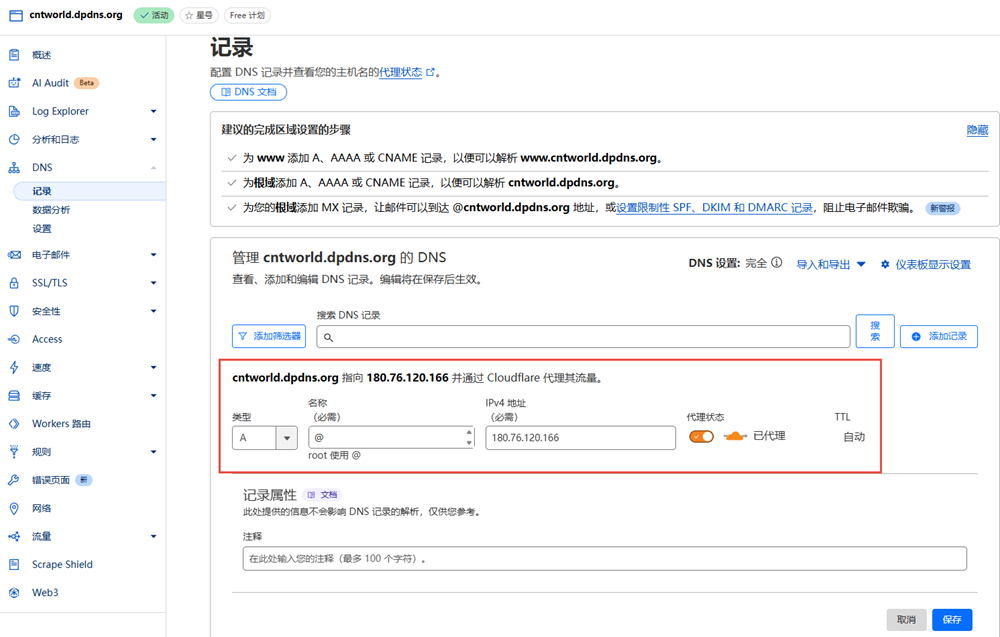Click the orange Cloudflare cloud proxy icon
Screen dimensions: 1000x637
click(735, 436)
